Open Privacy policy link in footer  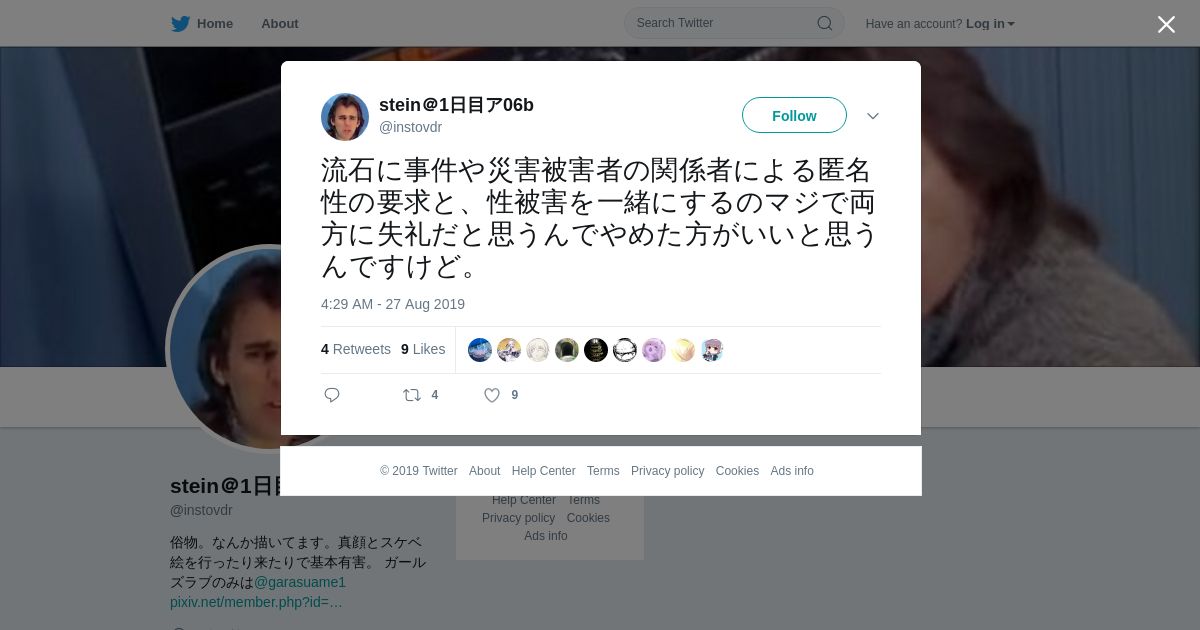point(667,471)
